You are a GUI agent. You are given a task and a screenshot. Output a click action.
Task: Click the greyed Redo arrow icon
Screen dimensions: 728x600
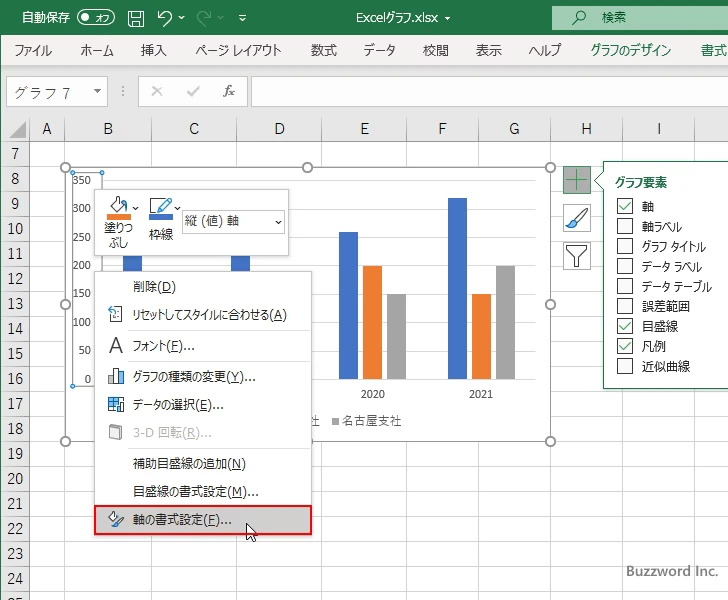(x=204, y=18)
